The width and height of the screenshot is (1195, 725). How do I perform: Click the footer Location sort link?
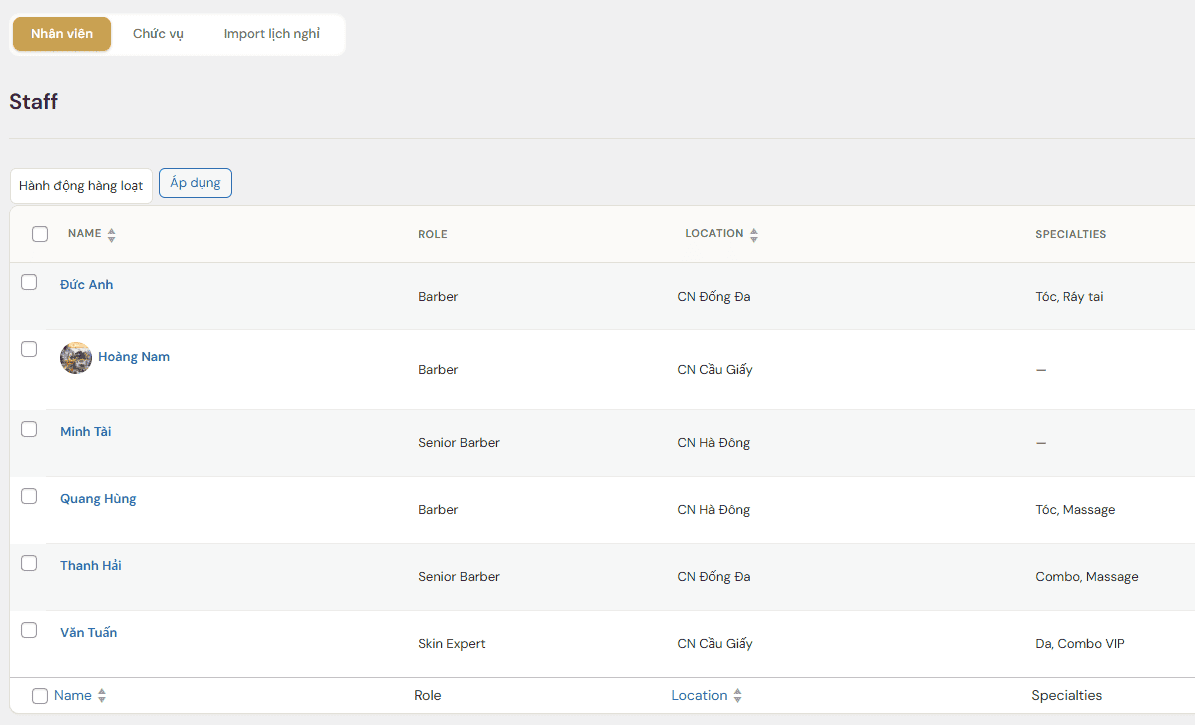click(x=699, y=695)
